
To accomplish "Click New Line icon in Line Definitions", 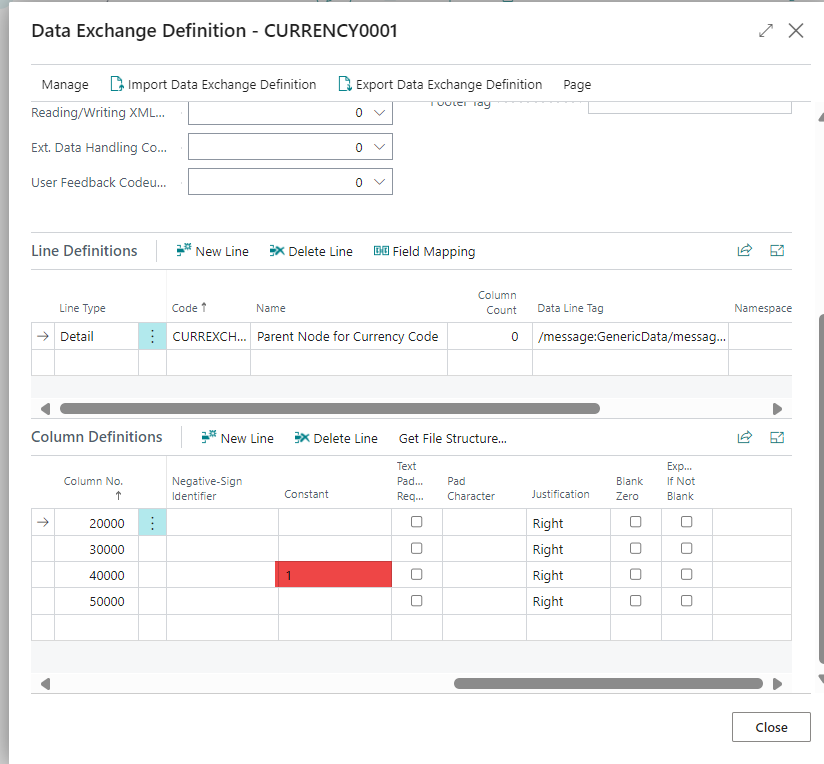I will (183, 251).
